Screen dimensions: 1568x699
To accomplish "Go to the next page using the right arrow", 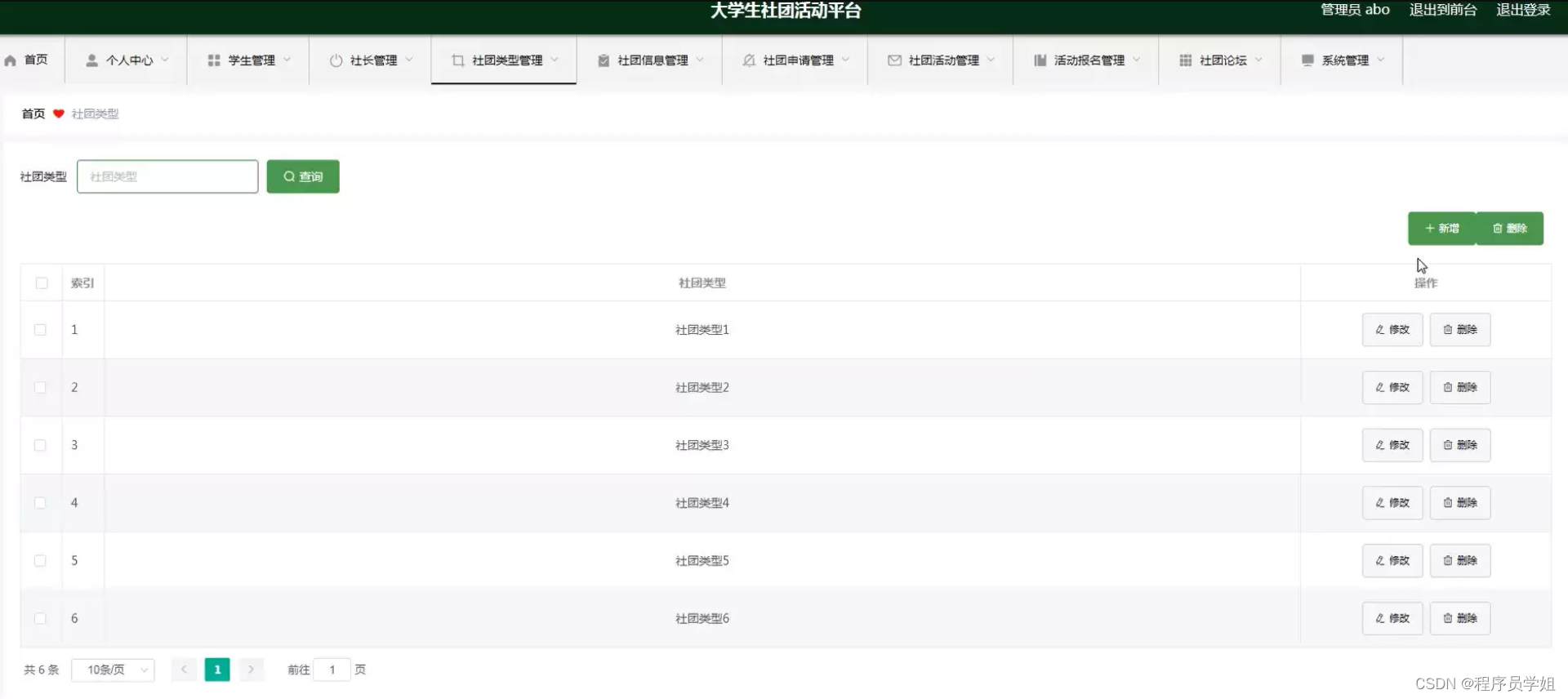I will 251,670.
